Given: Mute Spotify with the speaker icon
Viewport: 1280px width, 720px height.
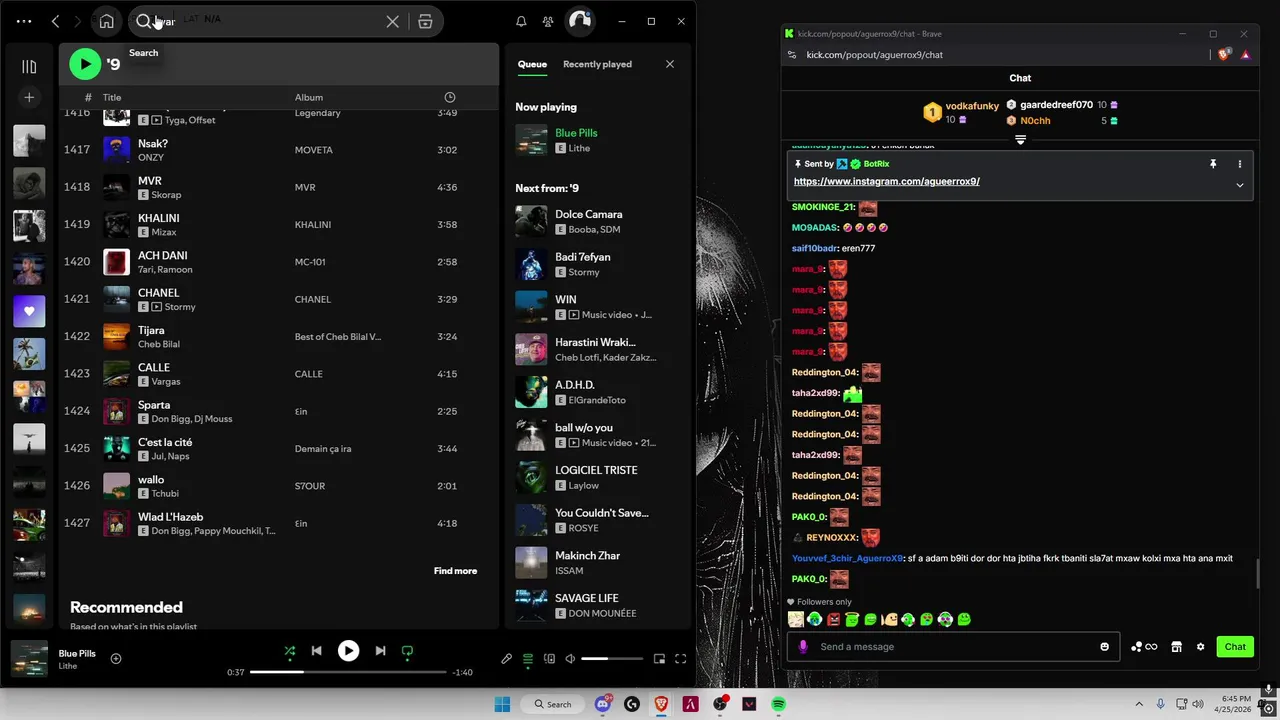Looking at the screenshot, I should coord(570,659).
